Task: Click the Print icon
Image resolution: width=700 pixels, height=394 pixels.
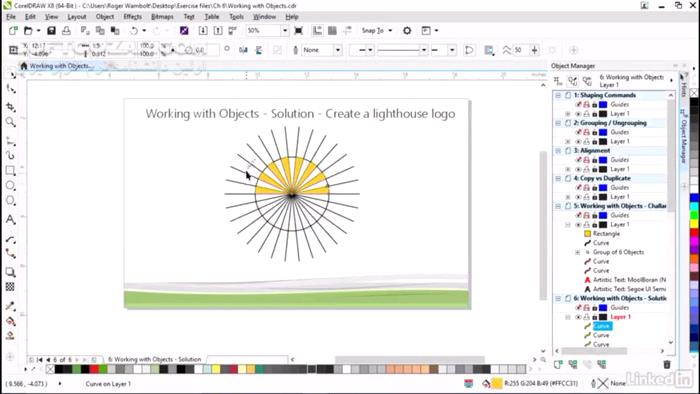Action: pos(66,30)
